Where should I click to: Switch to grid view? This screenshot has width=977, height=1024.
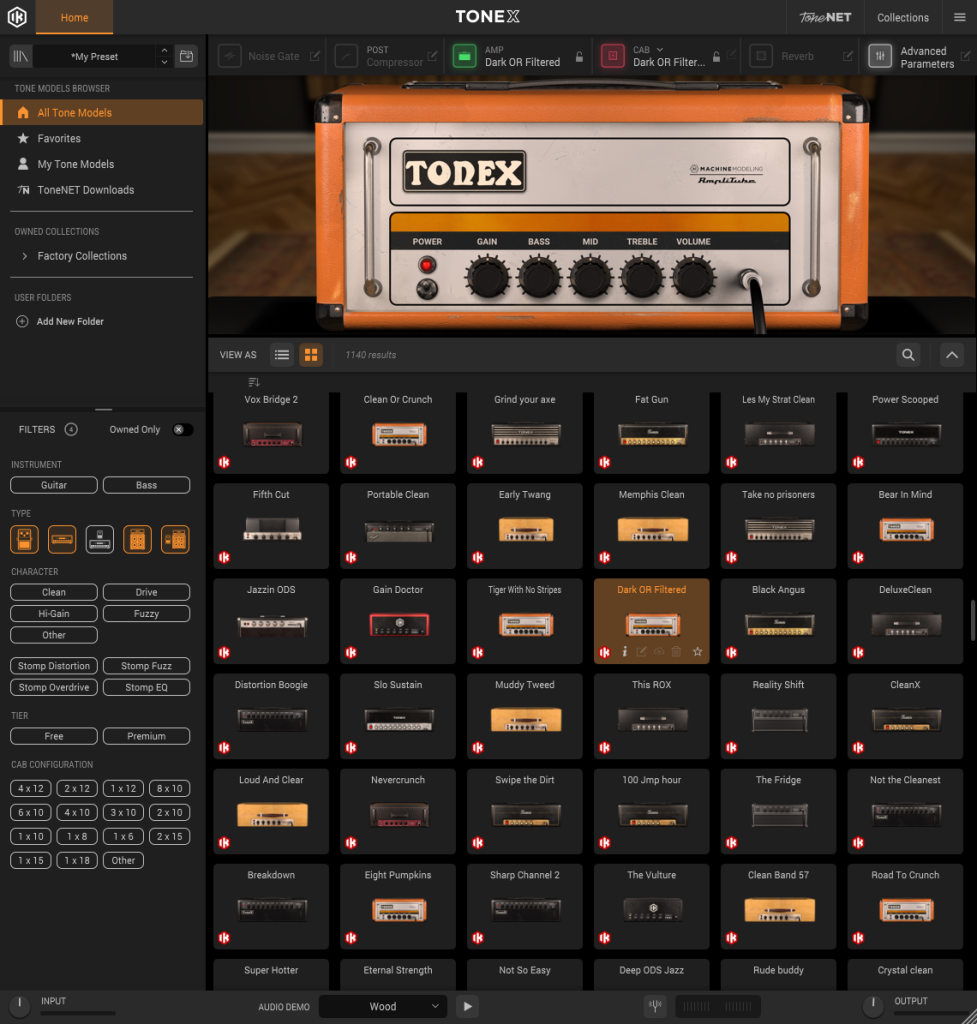[311, 355]
